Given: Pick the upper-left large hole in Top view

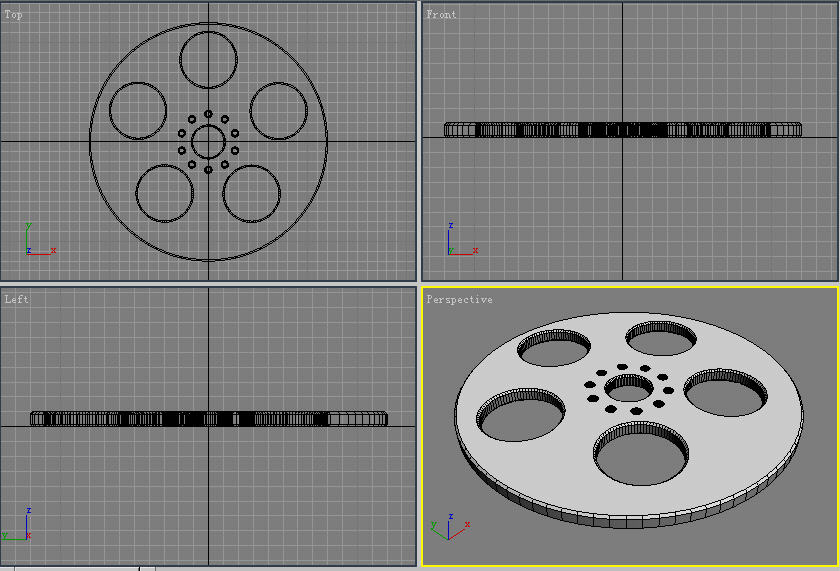Looking at the screenshot, I should 138,111.
